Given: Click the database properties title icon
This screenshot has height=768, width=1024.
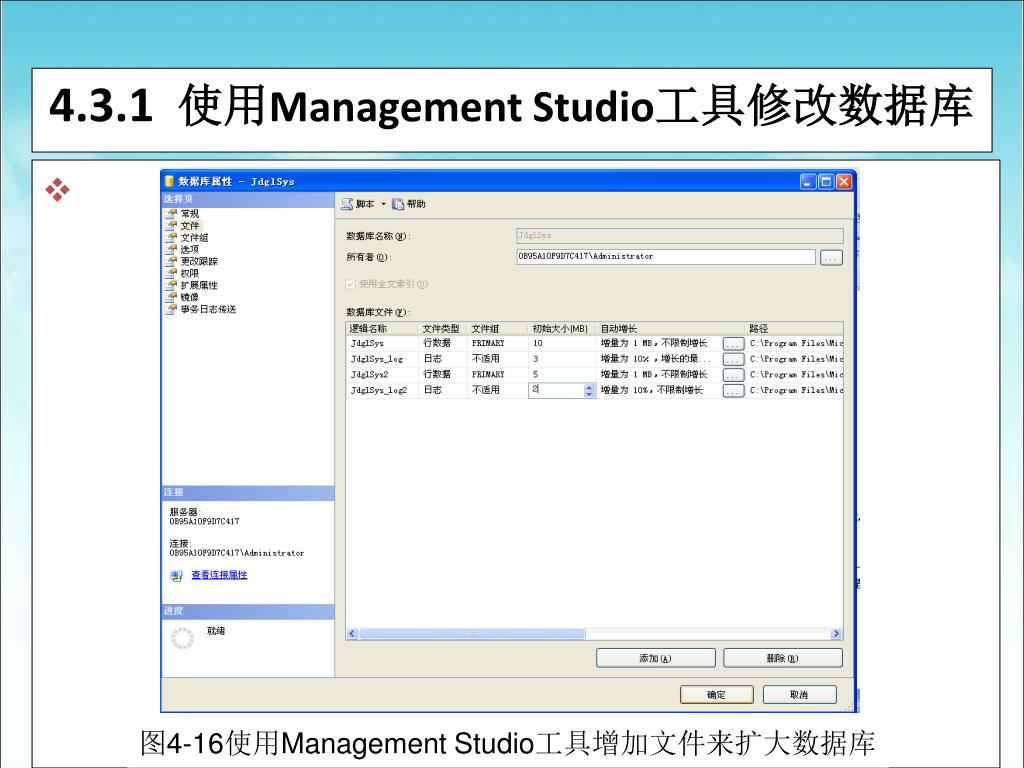Looking at the screenshot, I should coord(169,181).
